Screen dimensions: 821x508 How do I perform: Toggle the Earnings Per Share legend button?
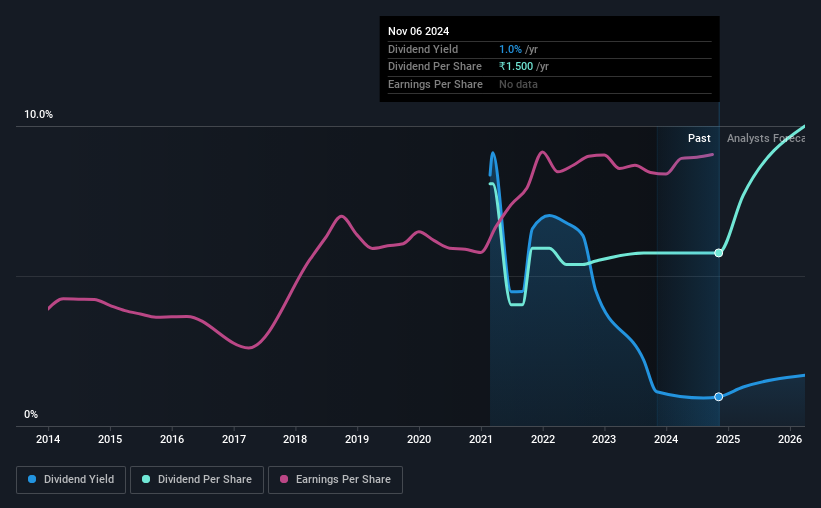point(335,480)
